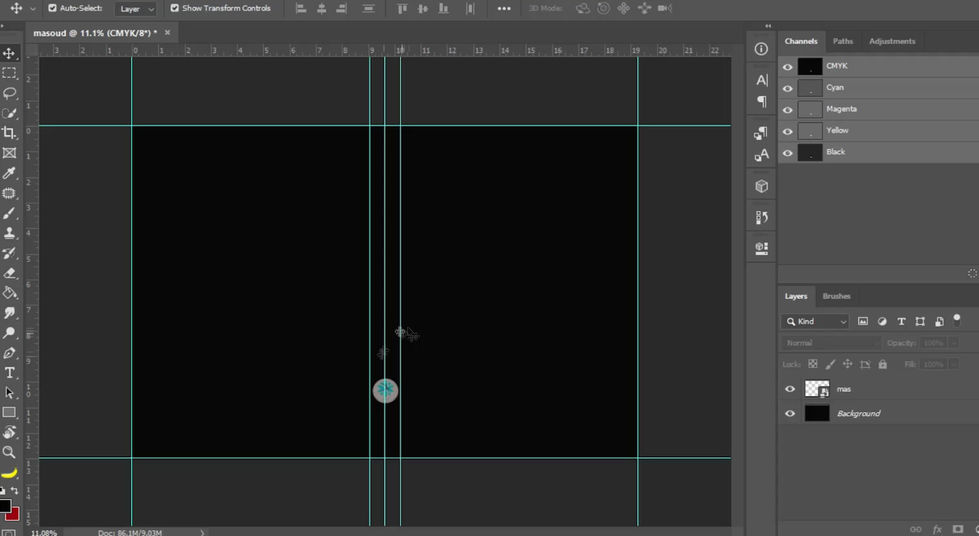979x536 pixels.
Task: Collapse the panel dock double arrows
Action: (768, 26)
